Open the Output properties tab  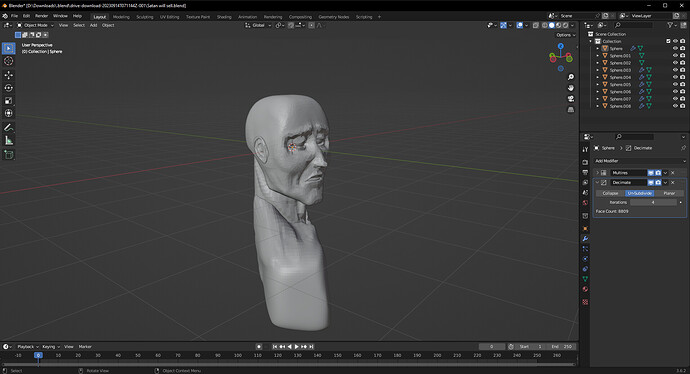click(x=585, y=172)
